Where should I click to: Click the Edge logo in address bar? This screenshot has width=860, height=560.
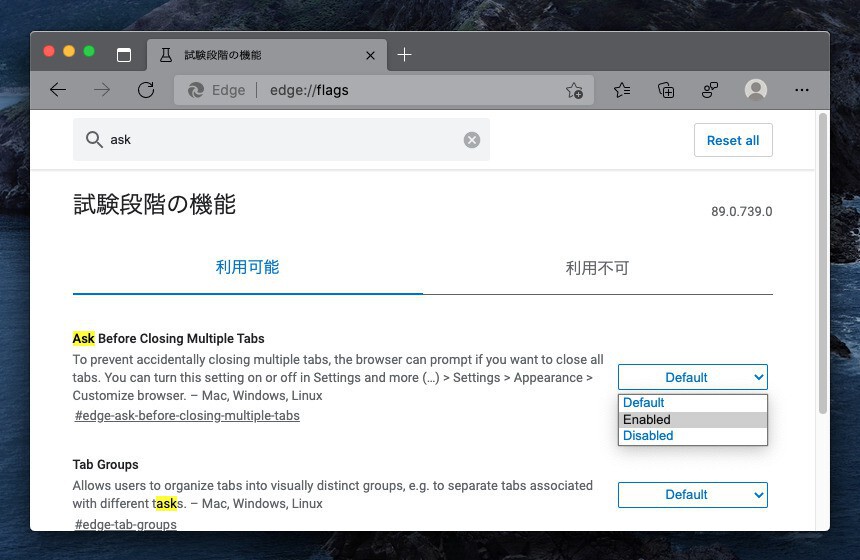point(196,90)
